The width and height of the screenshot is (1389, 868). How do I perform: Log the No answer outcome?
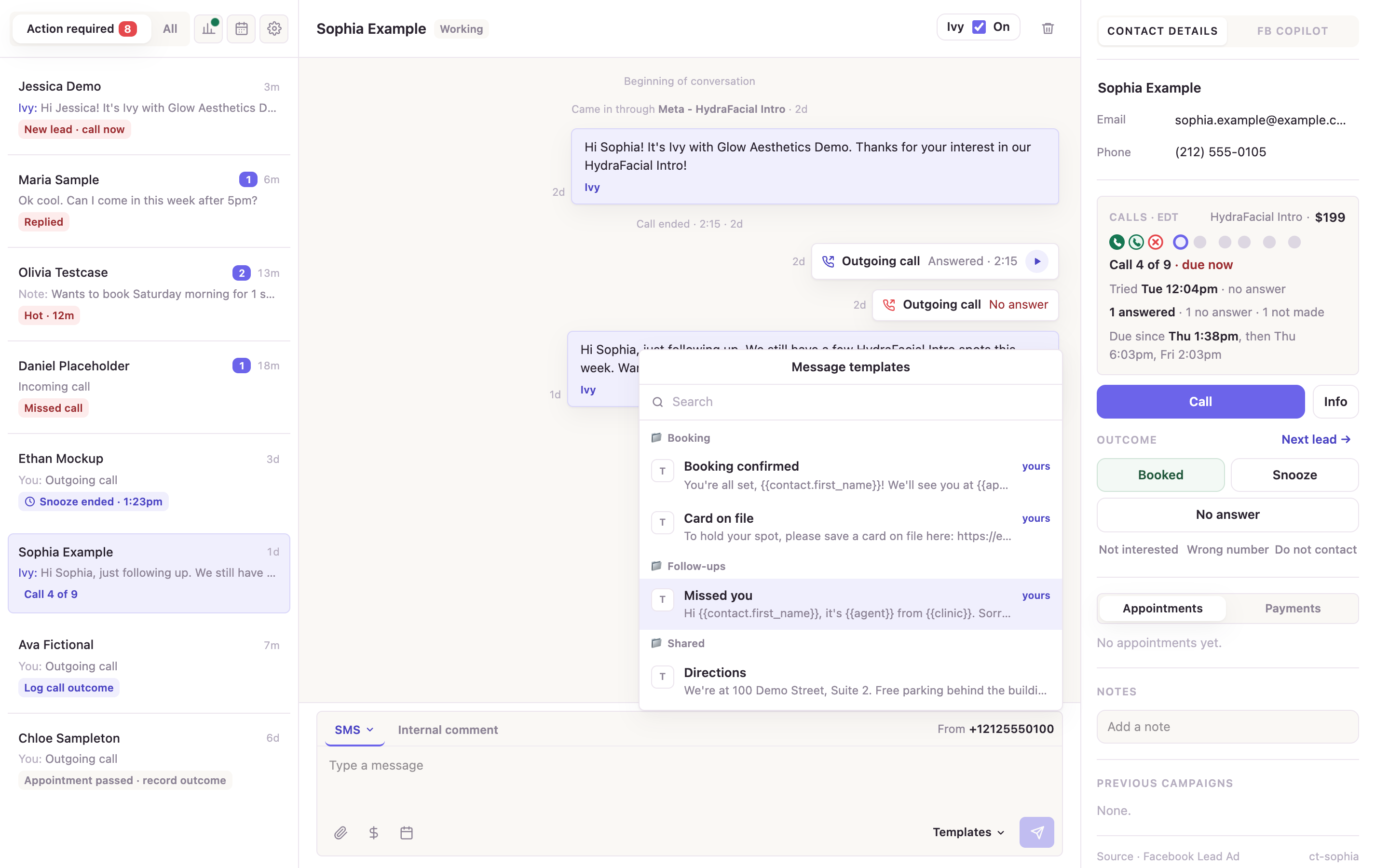click(x=1228, y=515)
